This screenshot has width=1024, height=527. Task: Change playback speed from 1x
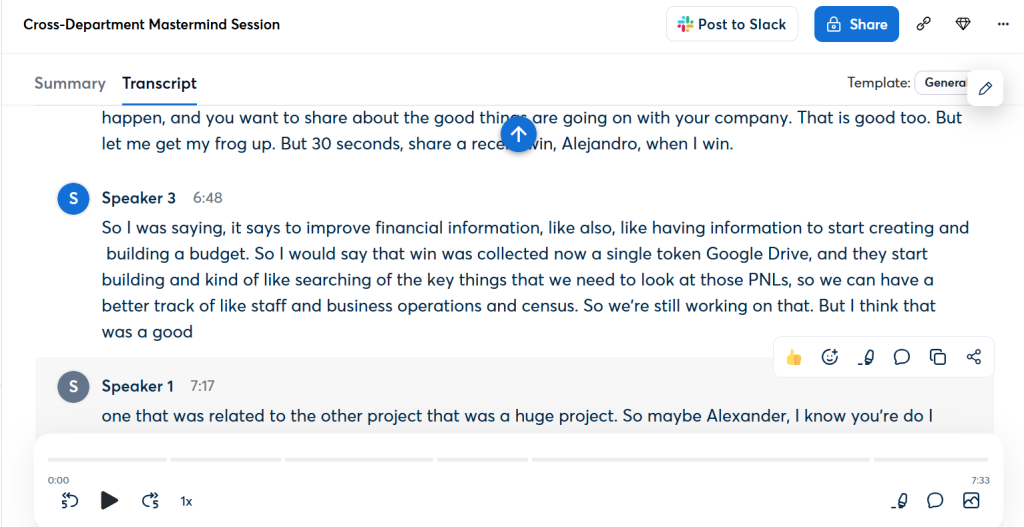pos(186,501)
